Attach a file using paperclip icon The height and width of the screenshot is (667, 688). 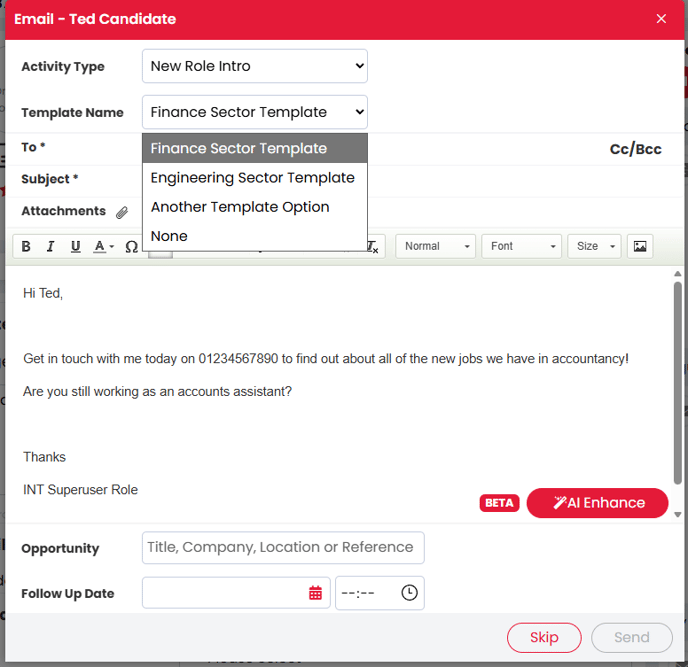[x=122, y=212]
